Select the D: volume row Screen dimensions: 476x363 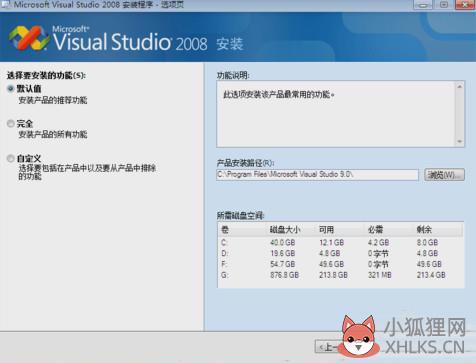[x=341, y=253]
